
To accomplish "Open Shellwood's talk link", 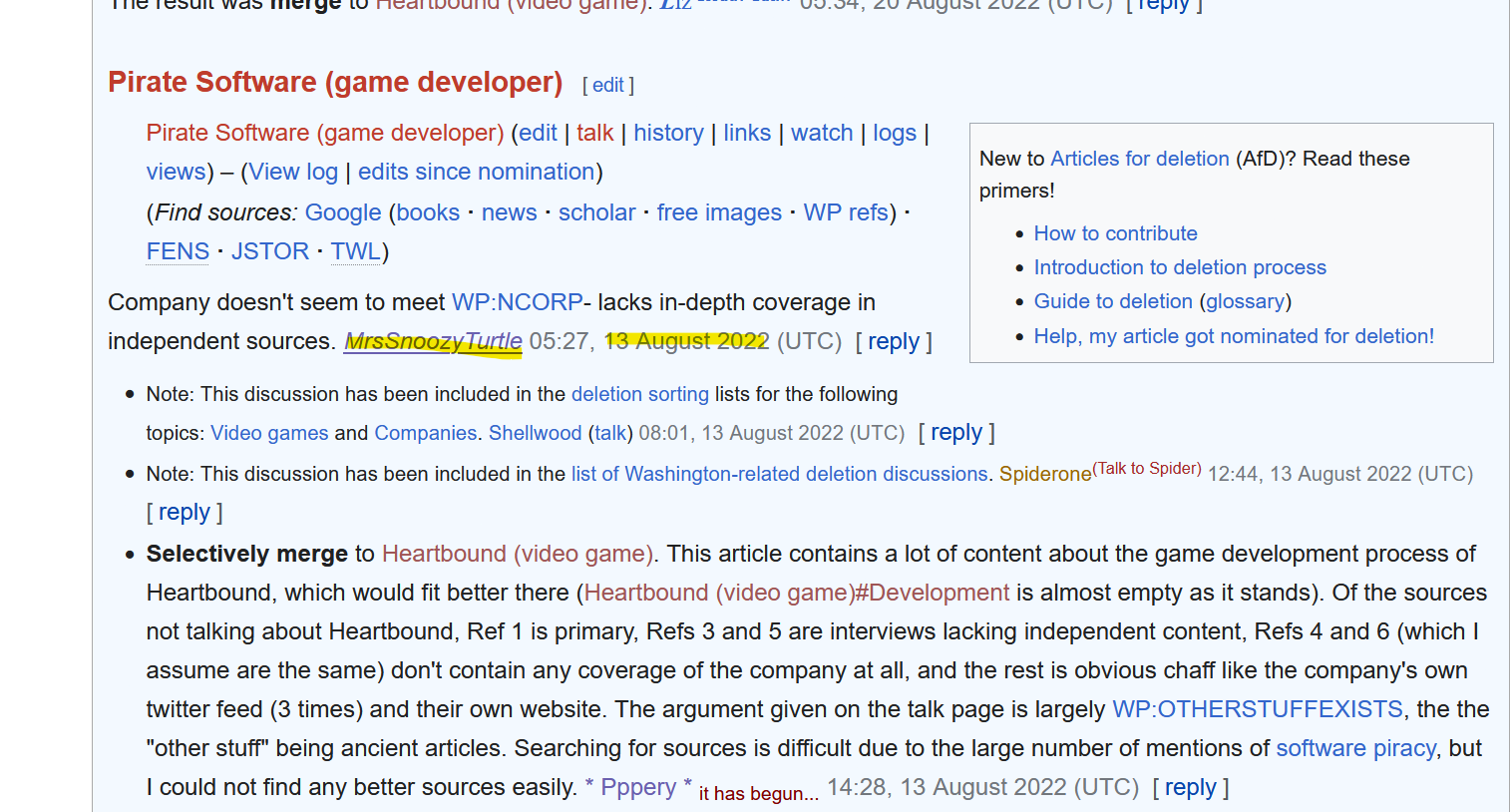I will tap(610, 433).
